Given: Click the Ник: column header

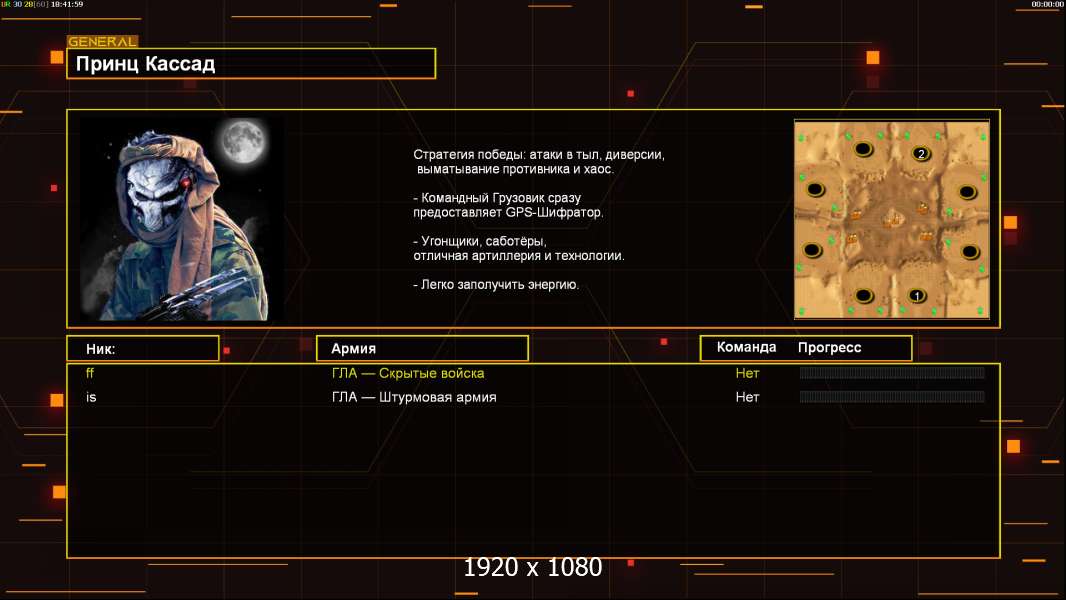Looking at the screenshot, I should 143,349.
